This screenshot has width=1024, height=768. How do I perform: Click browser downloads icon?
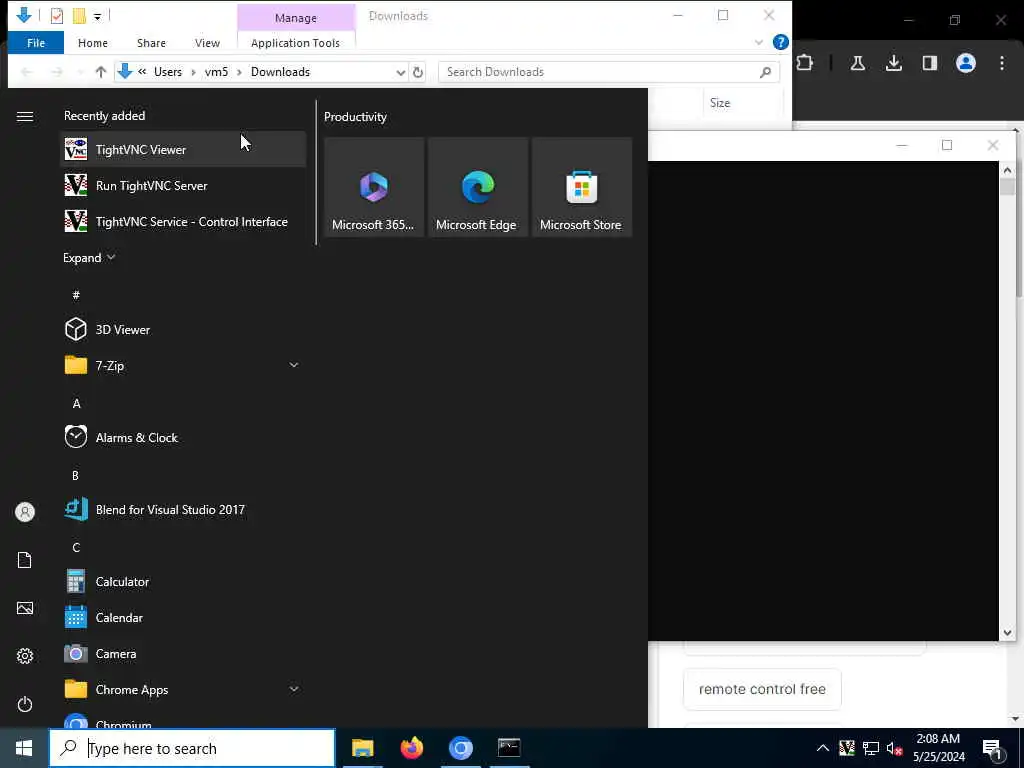[894, 63]
